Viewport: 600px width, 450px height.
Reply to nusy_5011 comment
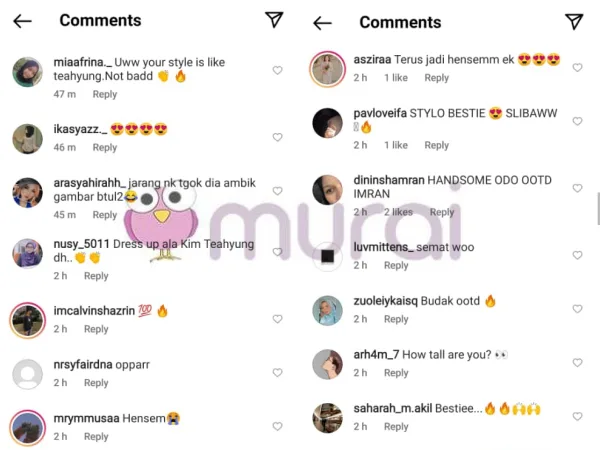(x=96, y=276)
